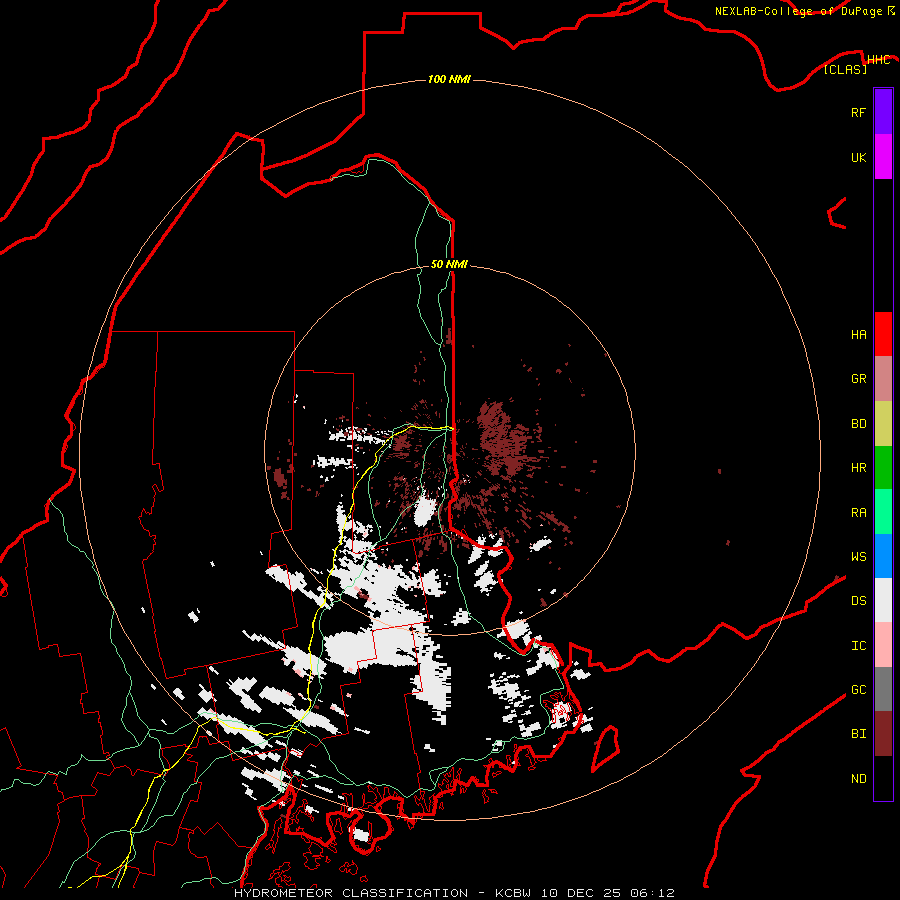Click the HHC product label

click(878, 60)
